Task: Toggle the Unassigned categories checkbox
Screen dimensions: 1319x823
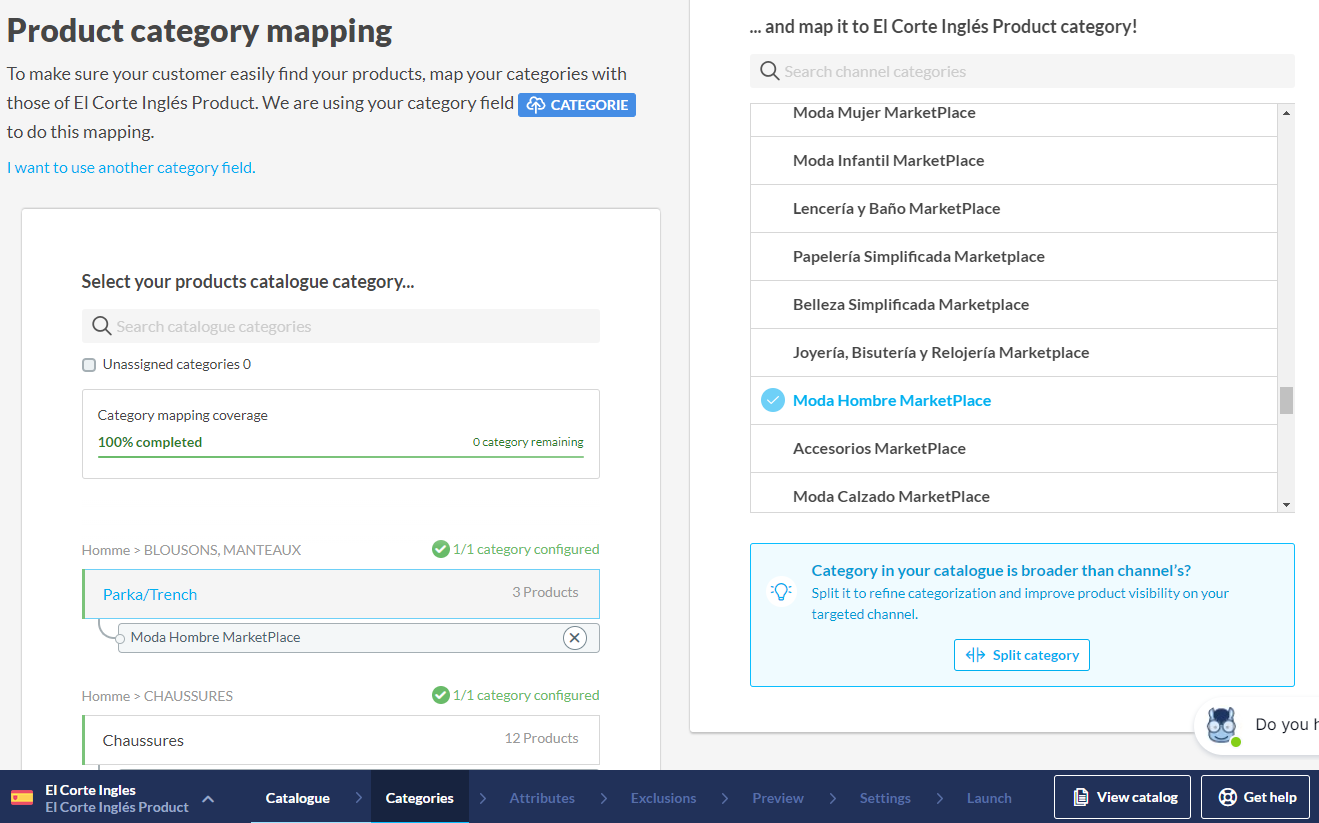Action: [x=89, y=365]
